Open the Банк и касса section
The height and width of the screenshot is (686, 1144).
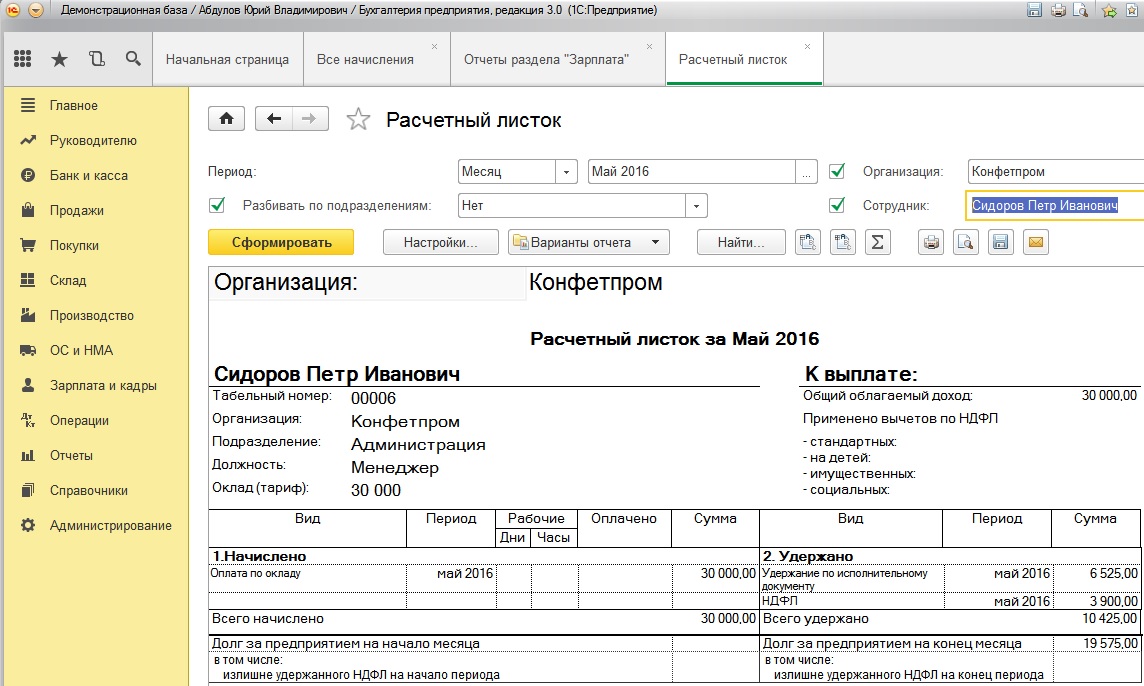tap(95, 176)
